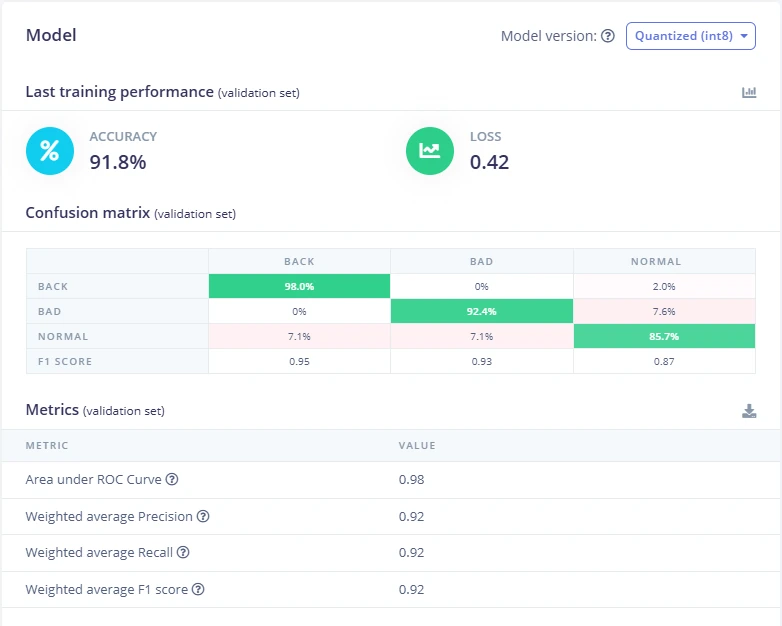
Task: Select the 98.0% BACK confusion cell
Action: [x=299, y=286]
